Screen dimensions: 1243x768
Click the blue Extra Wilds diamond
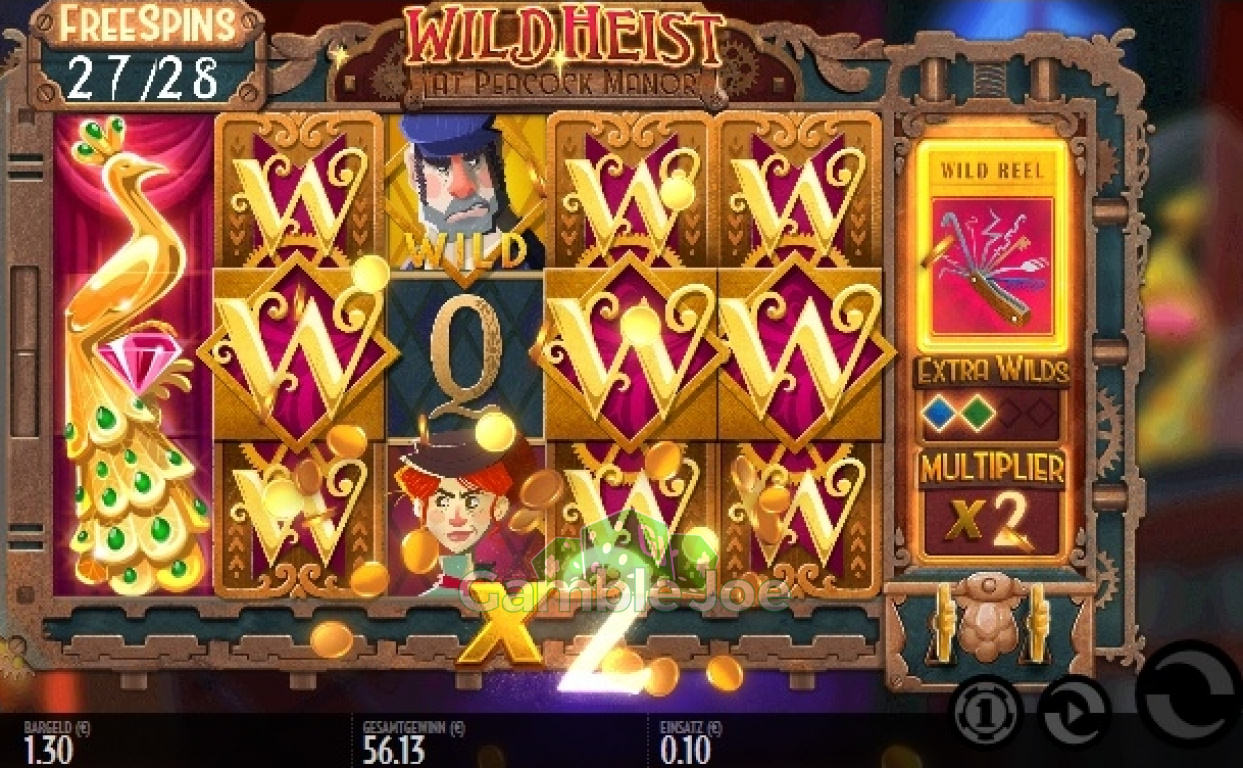coord(940,415)
